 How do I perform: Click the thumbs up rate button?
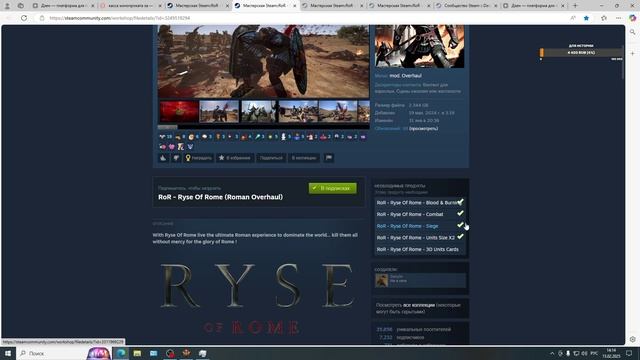tap(163, 158)
